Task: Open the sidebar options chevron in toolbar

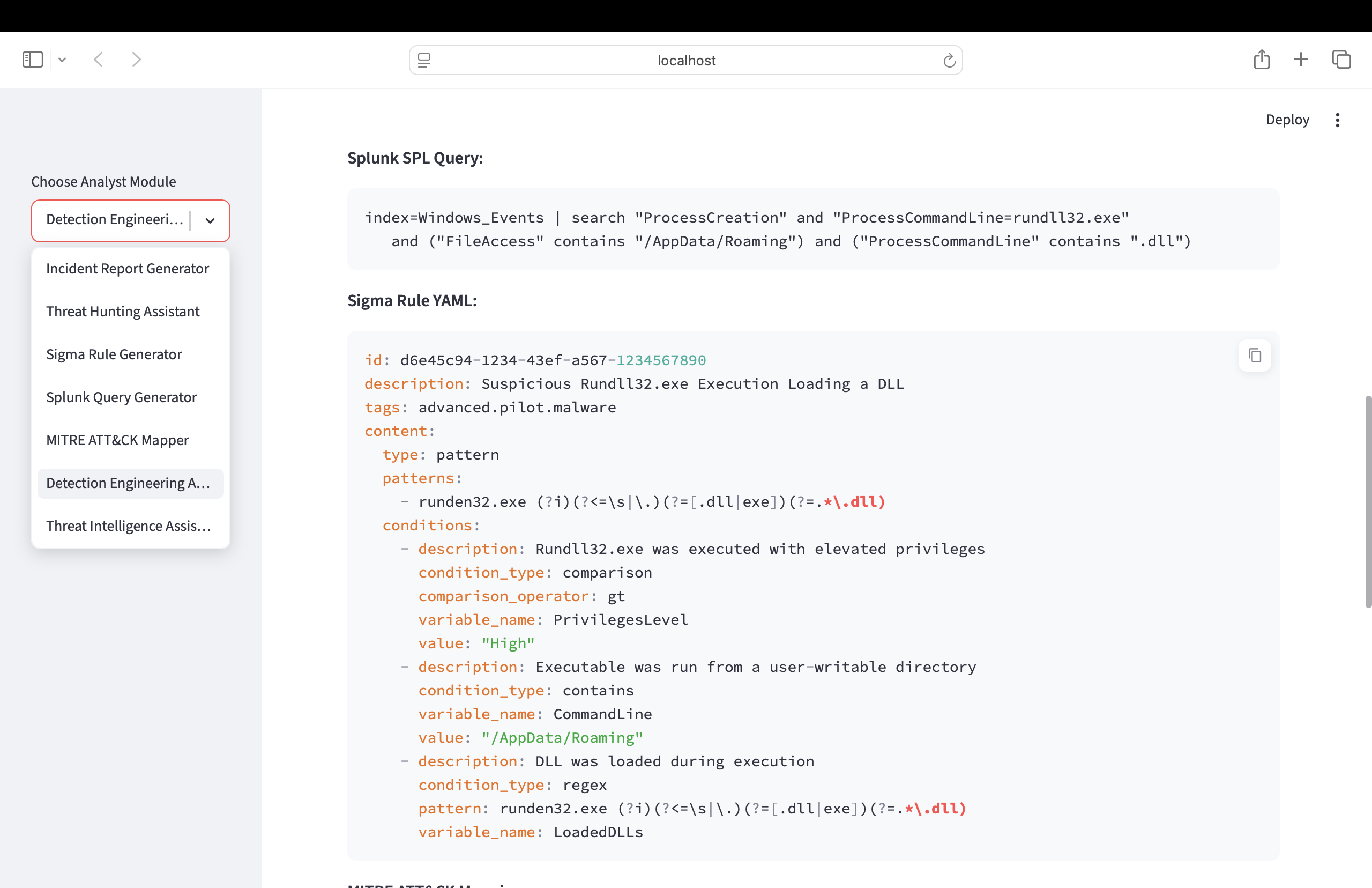Action: click(x=62, y=60)
